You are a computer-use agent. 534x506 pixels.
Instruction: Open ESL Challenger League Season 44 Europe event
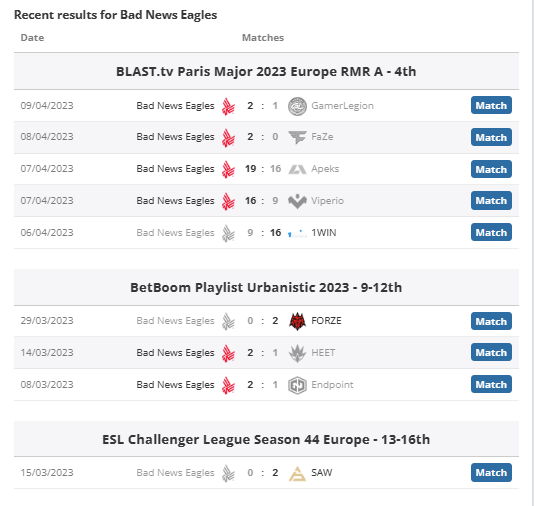[266, 439]
